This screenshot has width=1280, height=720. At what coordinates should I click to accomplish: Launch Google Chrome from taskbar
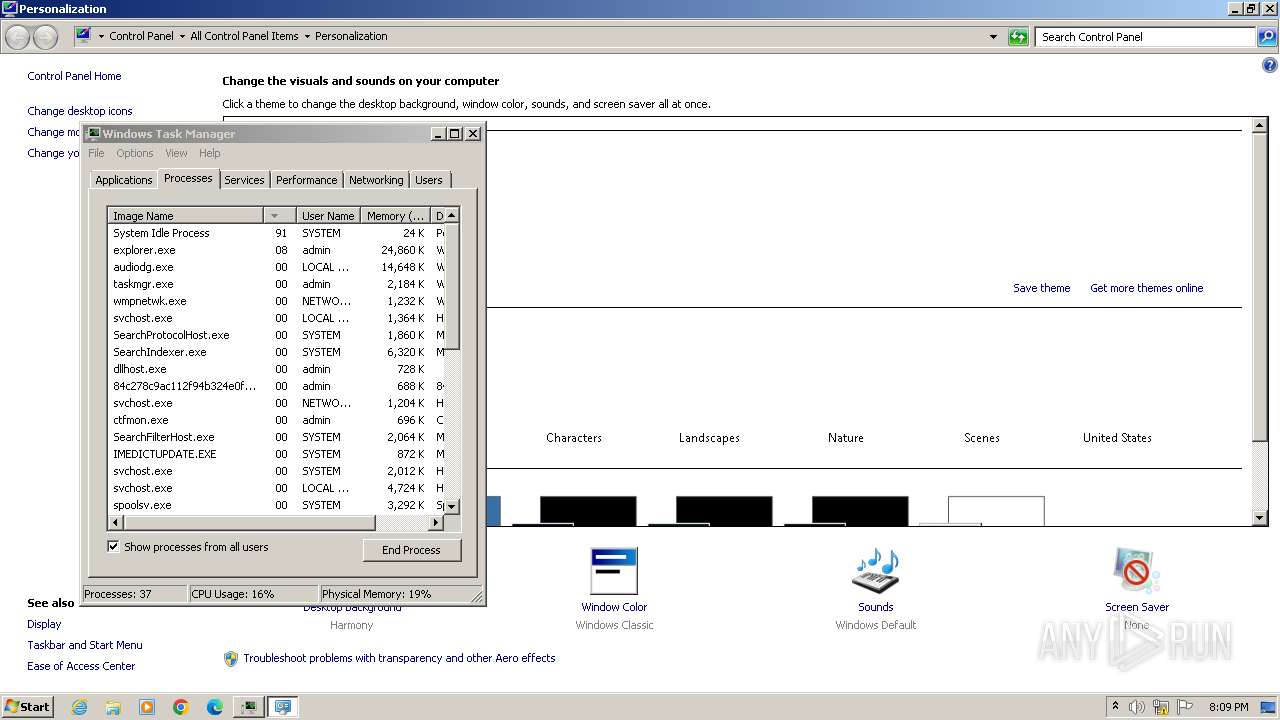[181, 707]
